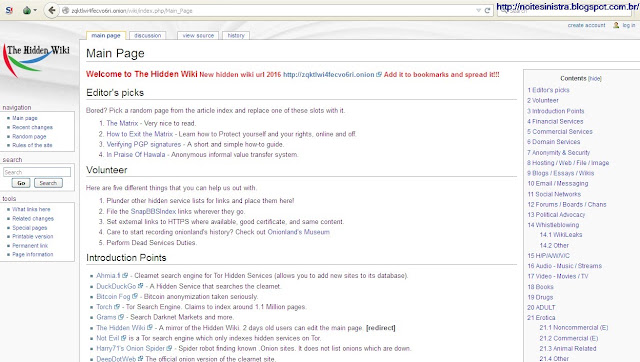Jump to 7 Anonymity & Security in contents
The width and height of the screenshot is (640, 362).
(558, 153)
